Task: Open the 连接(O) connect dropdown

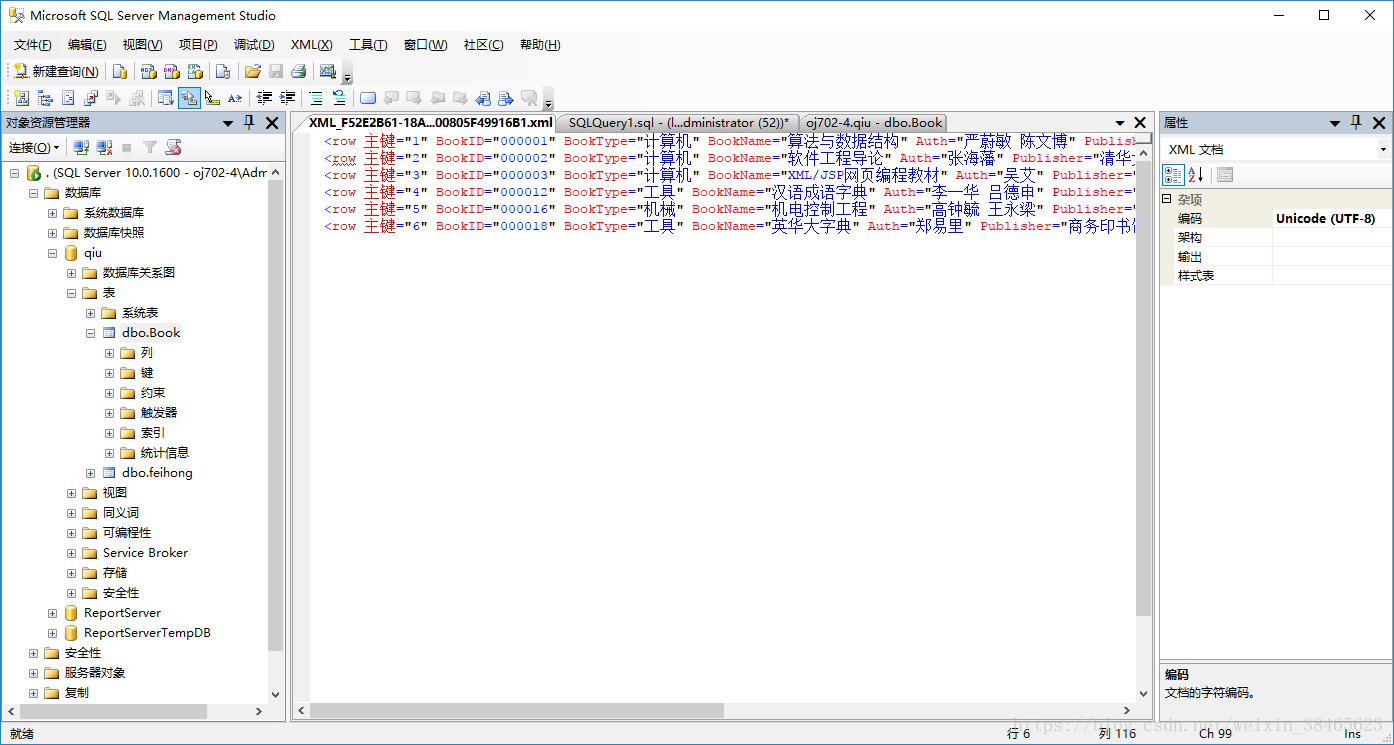Action: point(34,147)
